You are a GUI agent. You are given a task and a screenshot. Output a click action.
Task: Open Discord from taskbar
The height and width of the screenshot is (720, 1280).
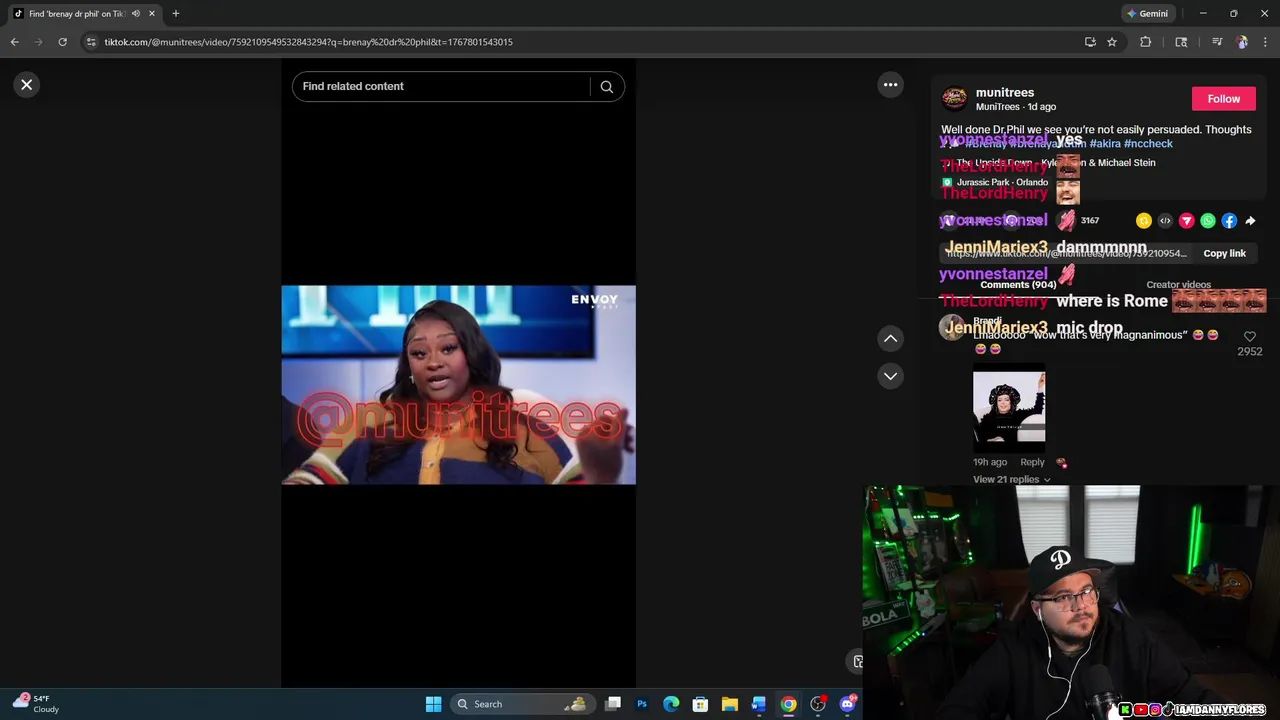point(848,704)
